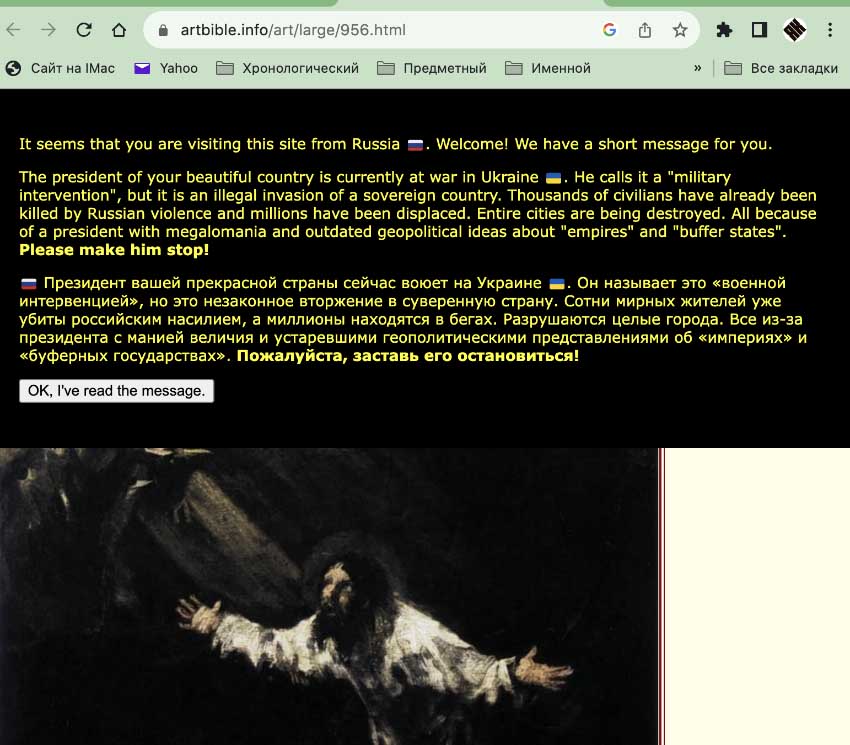
Task: View site information via lock icon
Action: [163, 30]
